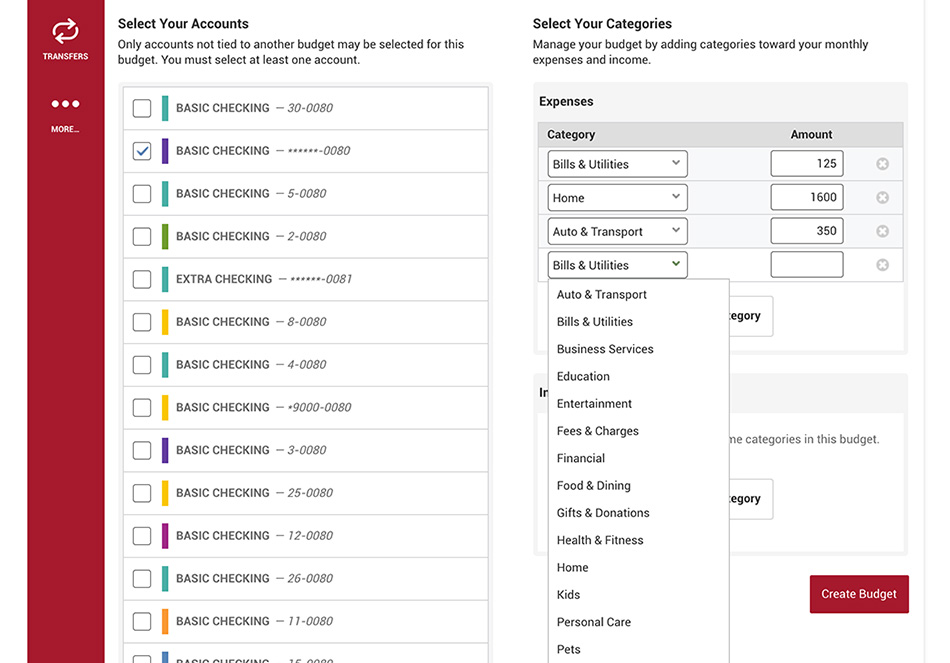Check the Extra Checking ******-0081 account
The image size is (950, 663).
142,279
